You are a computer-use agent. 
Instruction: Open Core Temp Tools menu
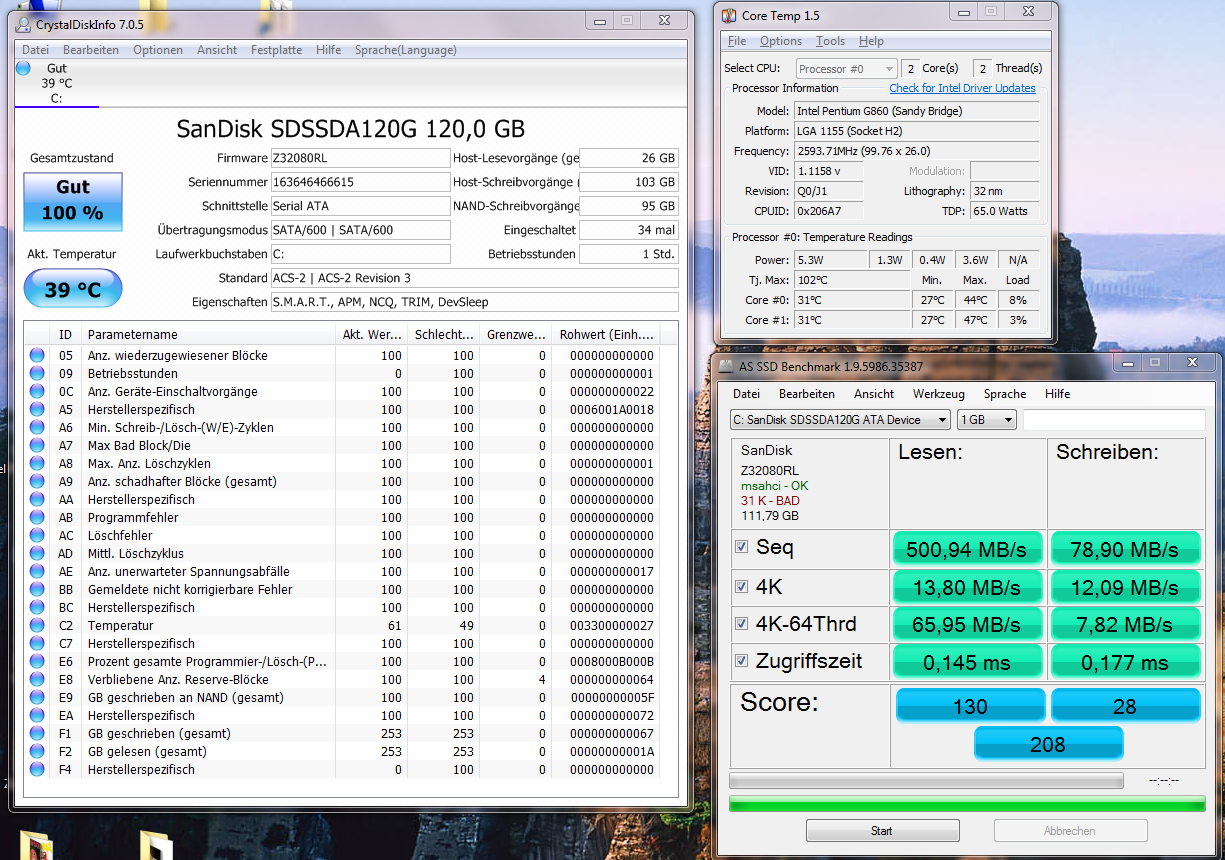[x=830, y=41]
